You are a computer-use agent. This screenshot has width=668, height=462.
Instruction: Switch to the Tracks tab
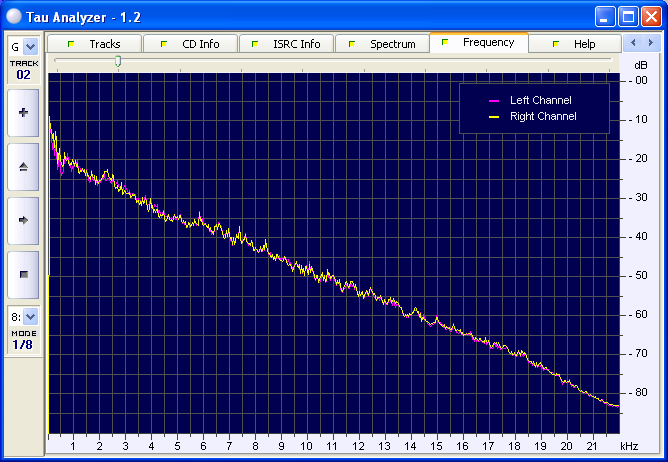click(95, 44)
